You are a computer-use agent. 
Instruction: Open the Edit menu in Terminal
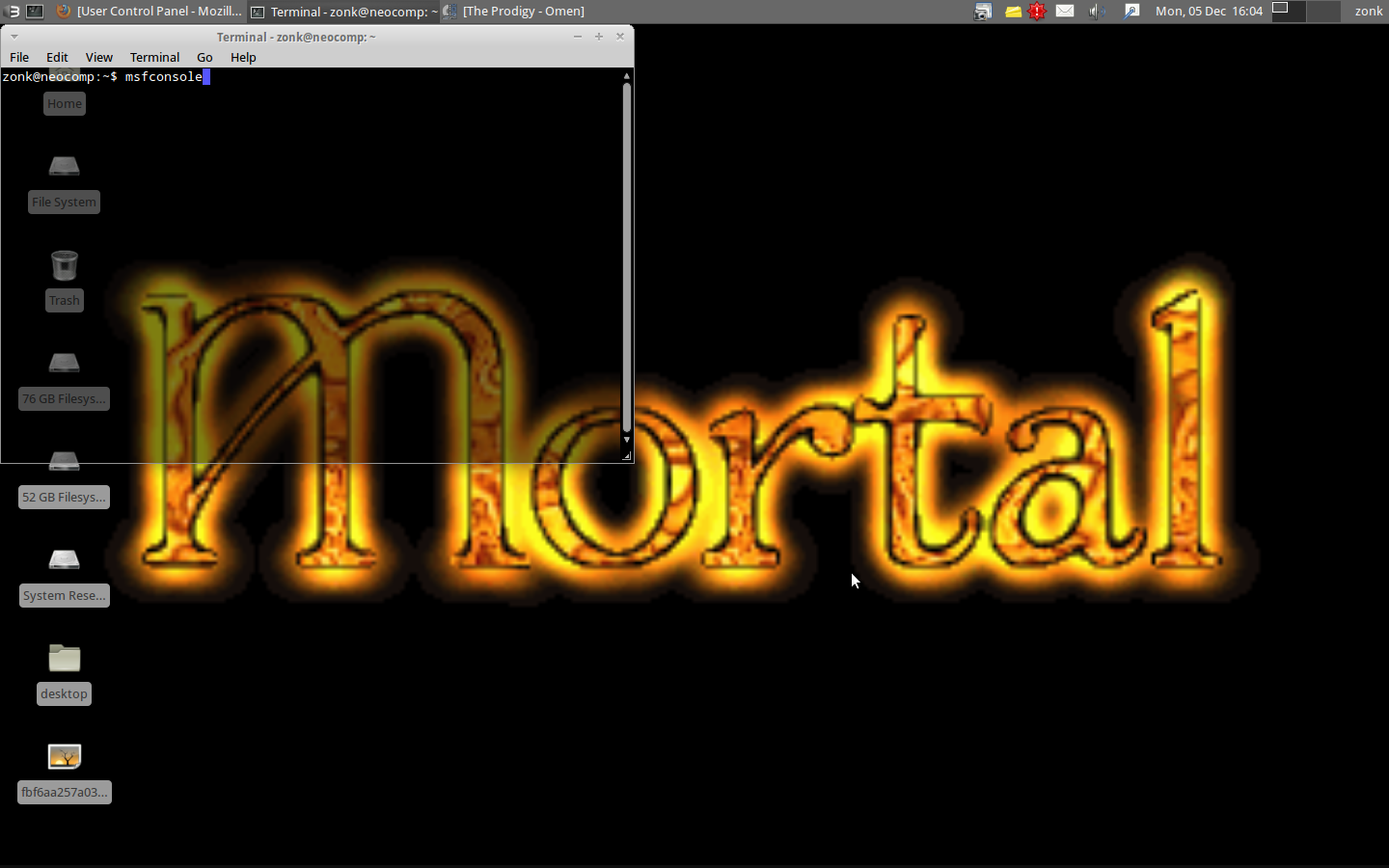click(x=57, y=58)
